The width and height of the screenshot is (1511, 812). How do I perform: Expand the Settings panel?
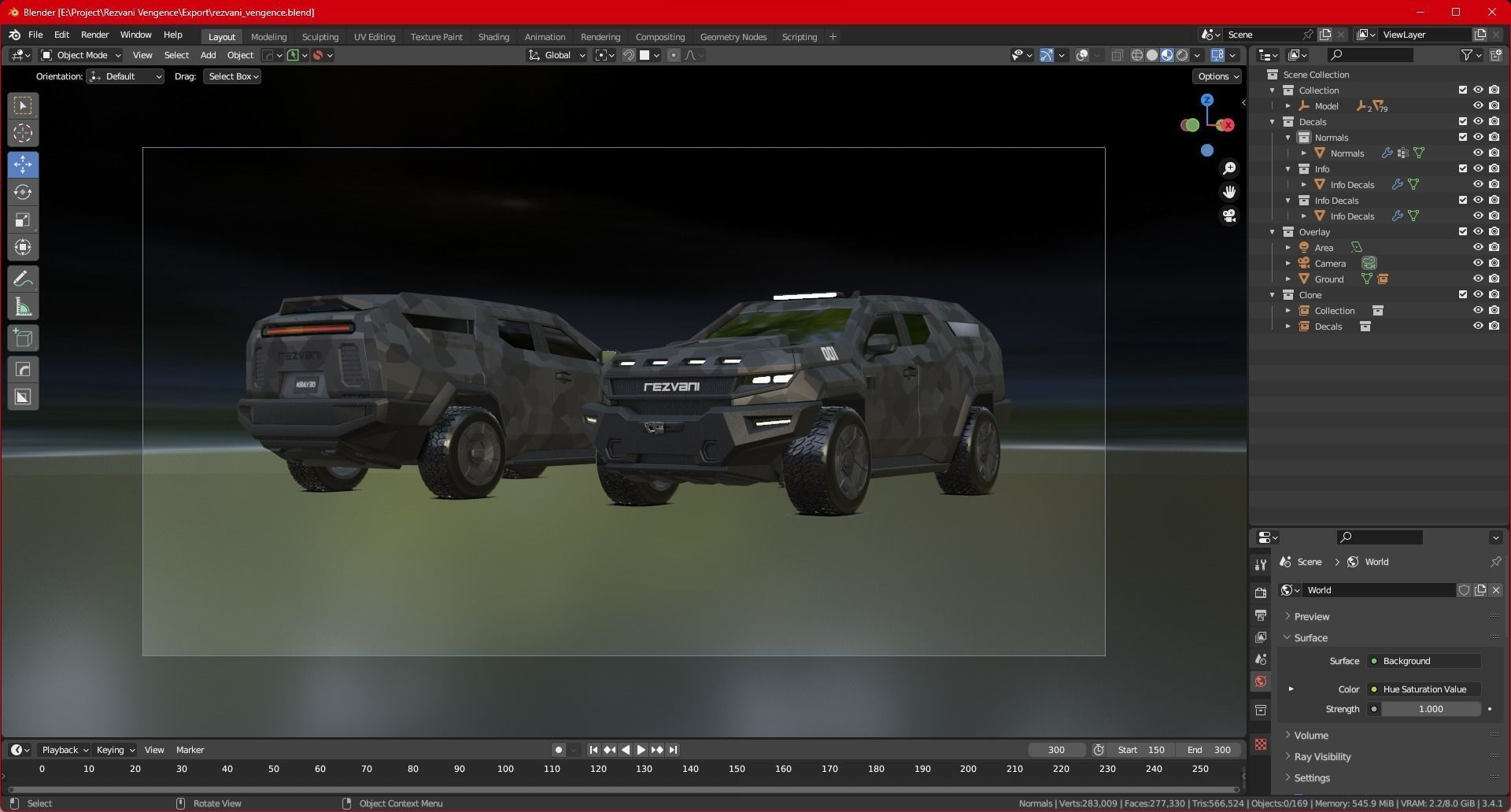coord(1312,777)
